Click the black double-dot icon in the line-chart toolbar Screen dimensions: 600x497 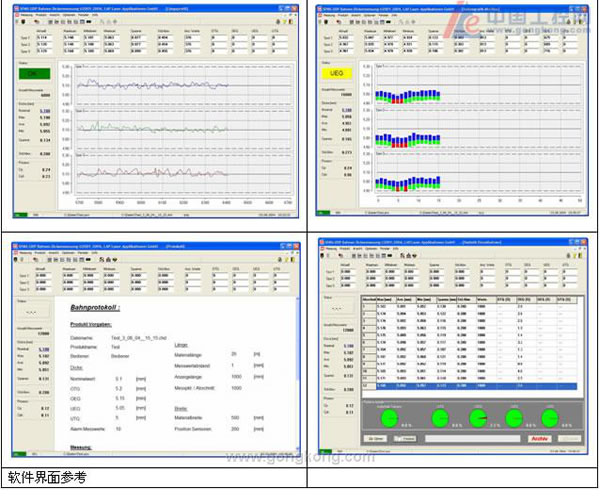click(x=89, y=22)
